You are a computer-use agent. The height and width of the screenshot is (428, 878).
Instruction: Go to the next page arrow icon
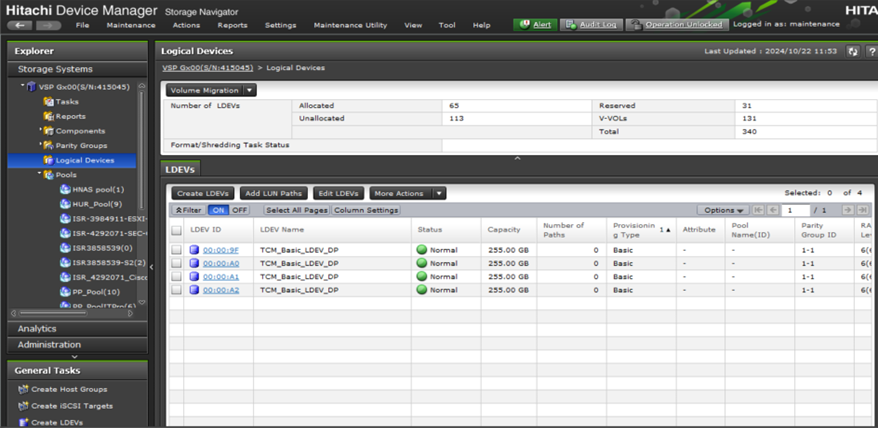coord(847,210)
